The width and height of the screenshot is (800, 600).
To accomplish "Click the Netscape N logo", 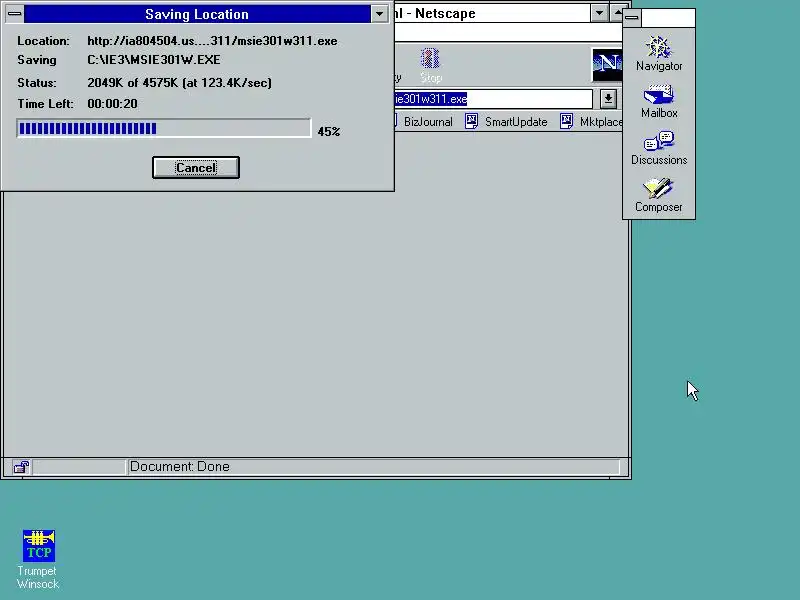I will 607,64.
